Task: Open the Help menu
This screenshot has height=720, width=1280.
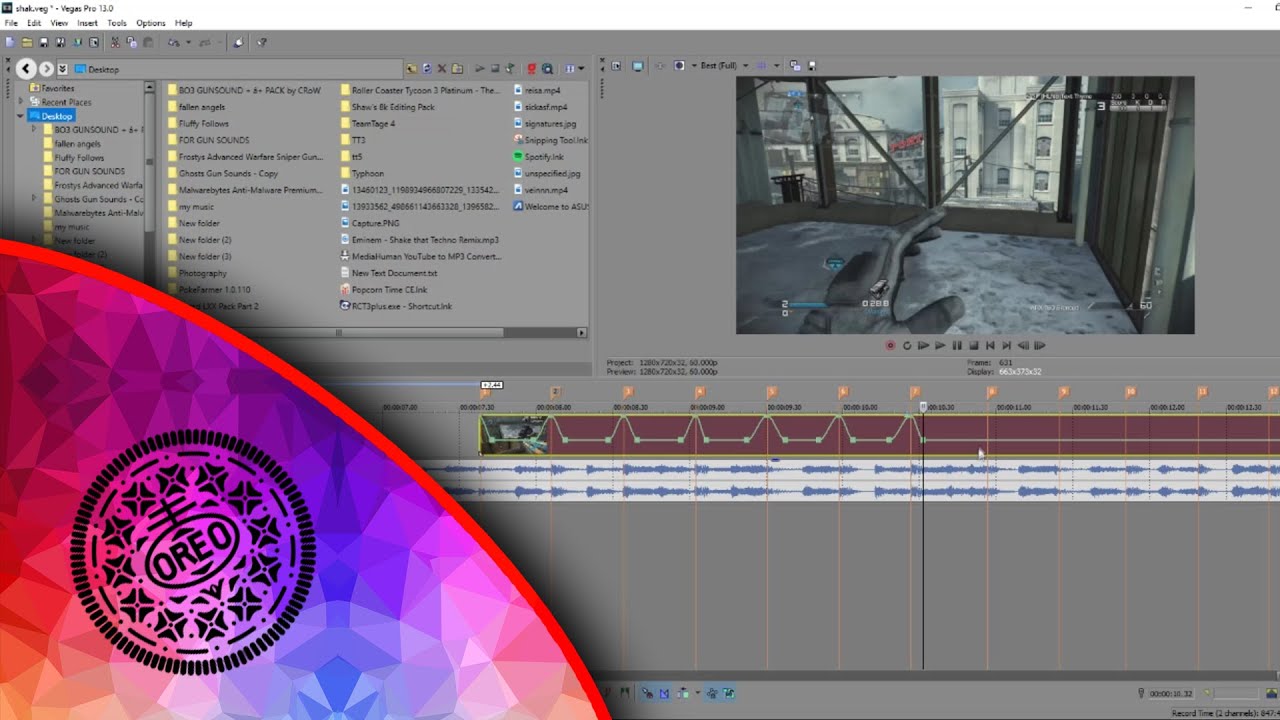Action: pos(183,22)
